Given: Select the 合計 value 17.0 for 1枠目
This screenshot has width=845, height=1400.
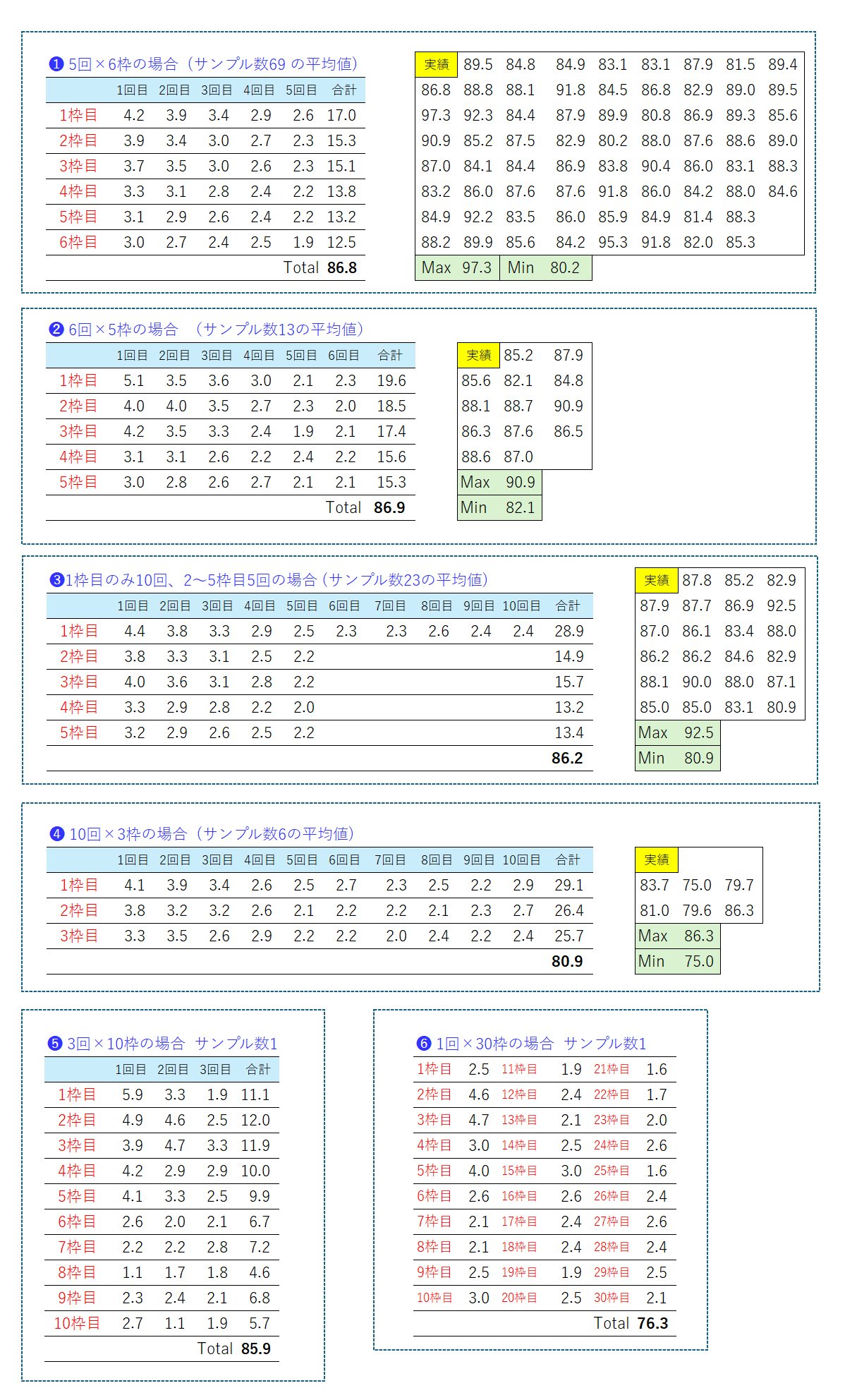Looking at the screenshot, I should (x=342, y=116).
